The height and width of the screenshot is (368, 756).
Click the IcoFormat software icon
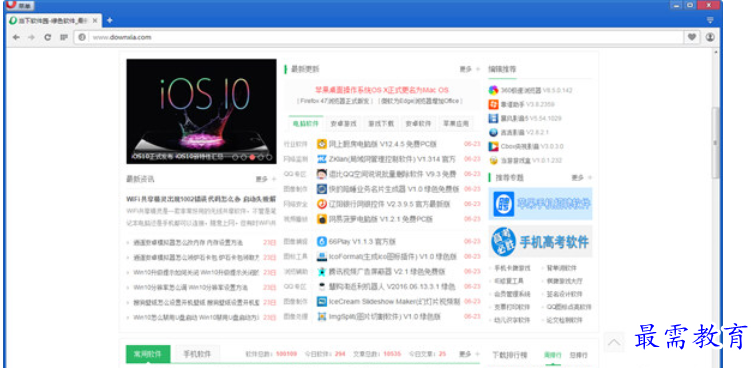click(x=322, y=256)
